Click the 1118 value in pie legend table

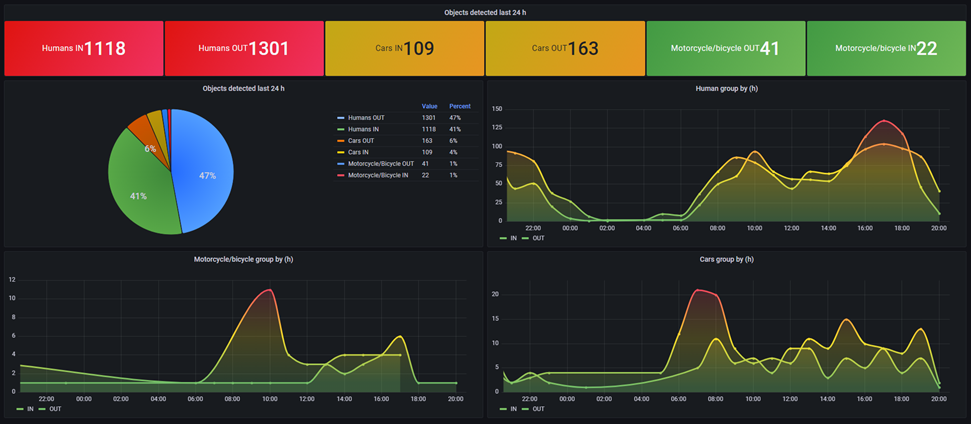[x=429, y=129]
